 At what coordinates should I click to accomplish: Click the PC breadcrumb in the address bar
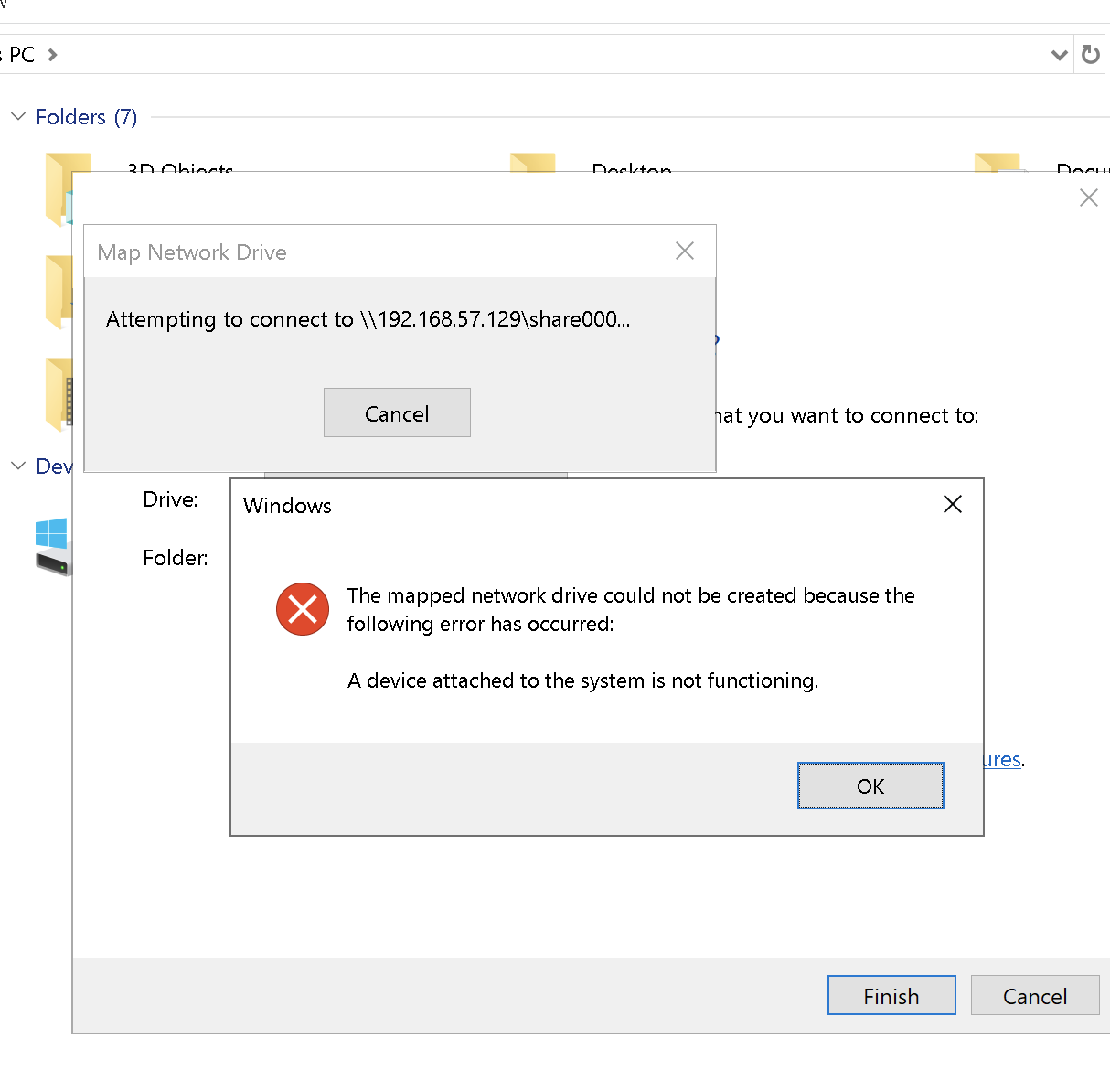(22, 55)
